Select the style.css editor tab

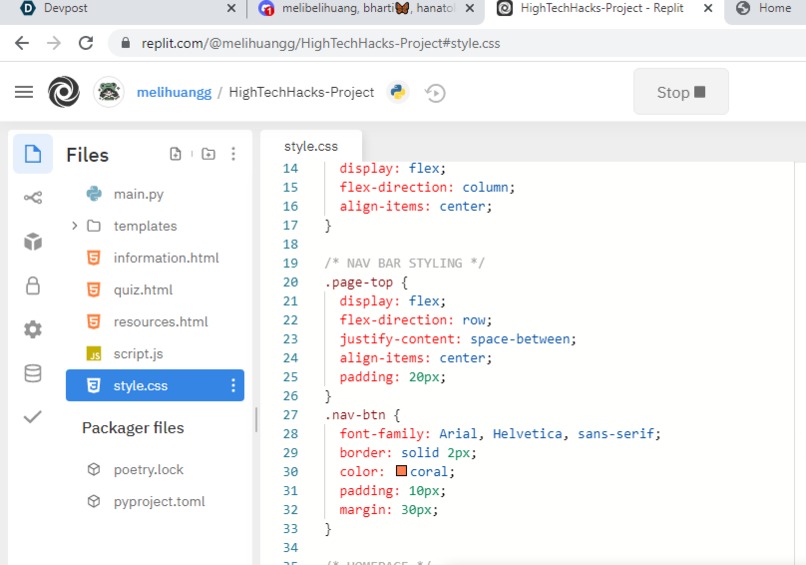(x=311, y=147)
